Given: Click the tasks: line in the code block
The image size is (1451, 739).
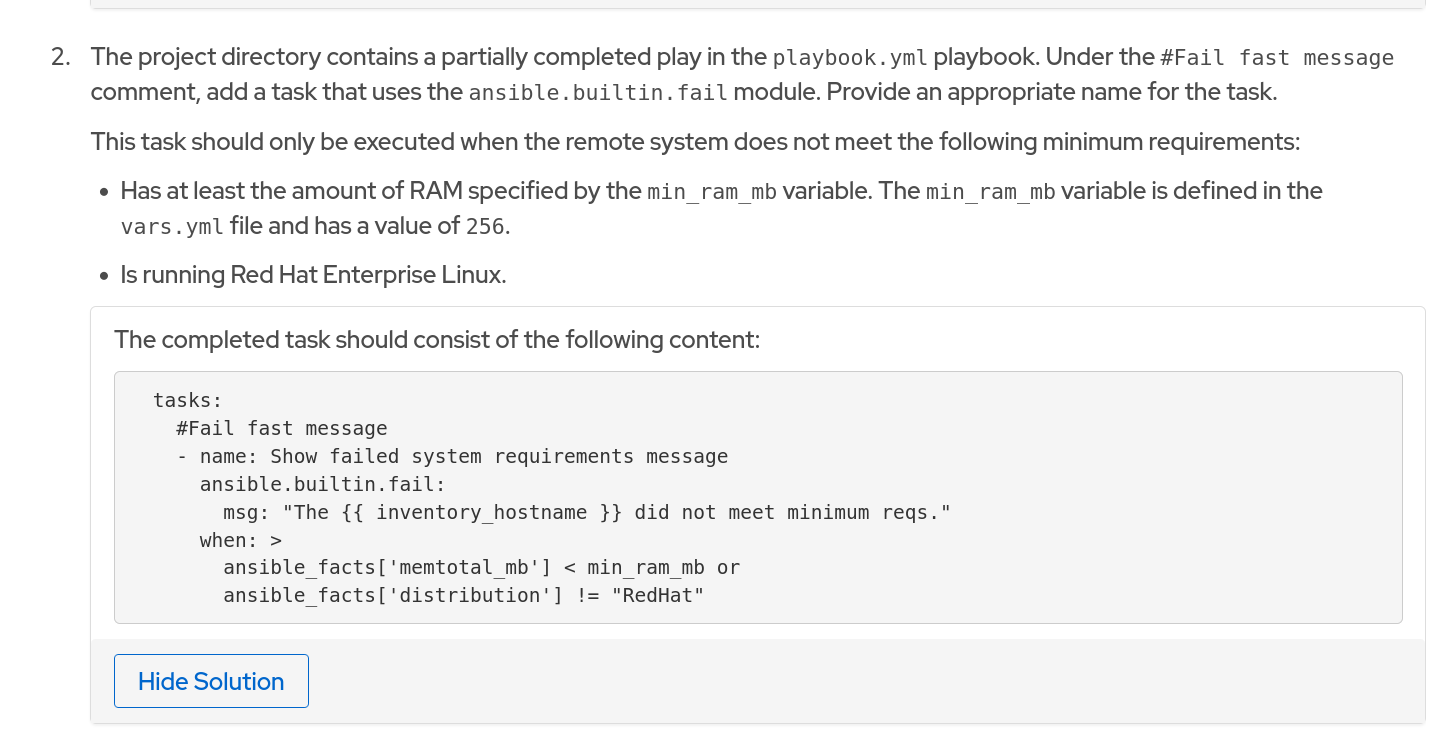Looking at the screenshot, I should tap(188, 401).
